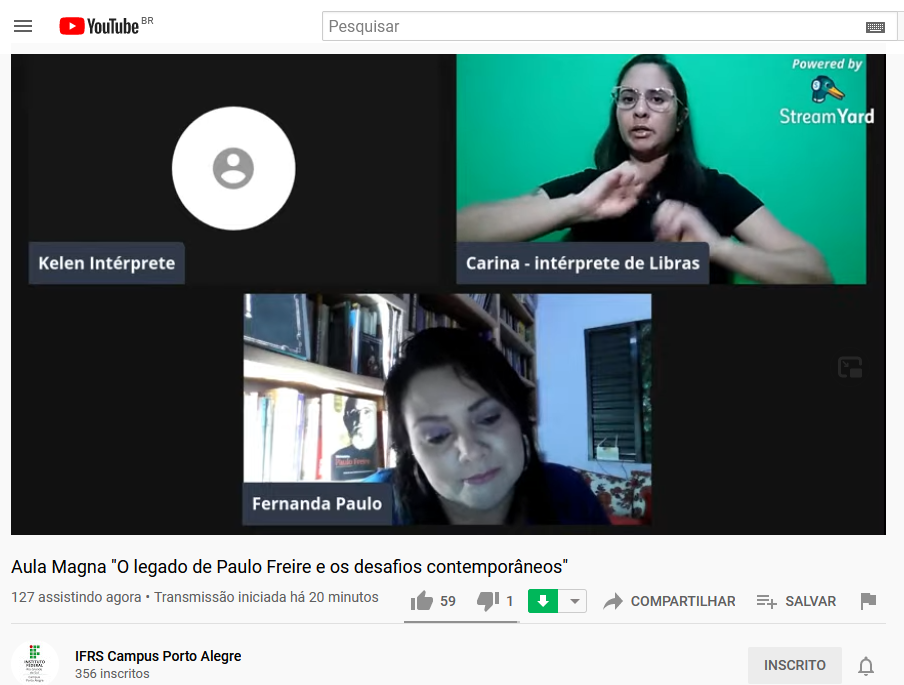Click Fernanda Paulo's video feed
This screenshot has height=685, width=904.
tap(447, 409)
